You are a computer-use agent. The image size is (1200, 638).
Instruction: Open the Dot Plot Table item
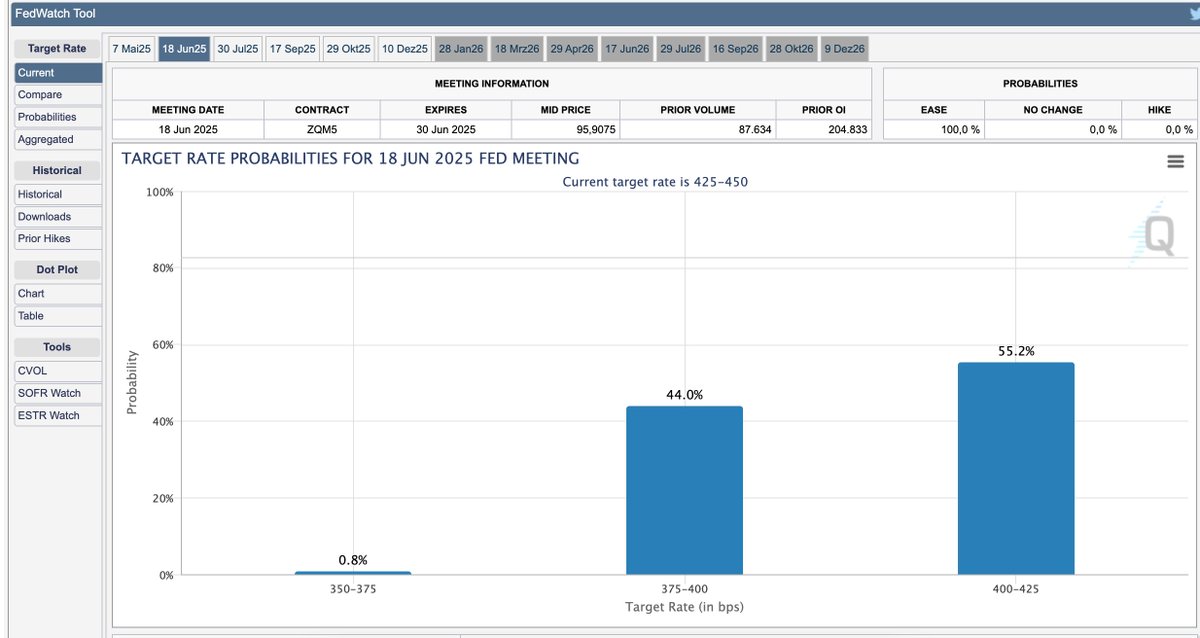[58, 316]
